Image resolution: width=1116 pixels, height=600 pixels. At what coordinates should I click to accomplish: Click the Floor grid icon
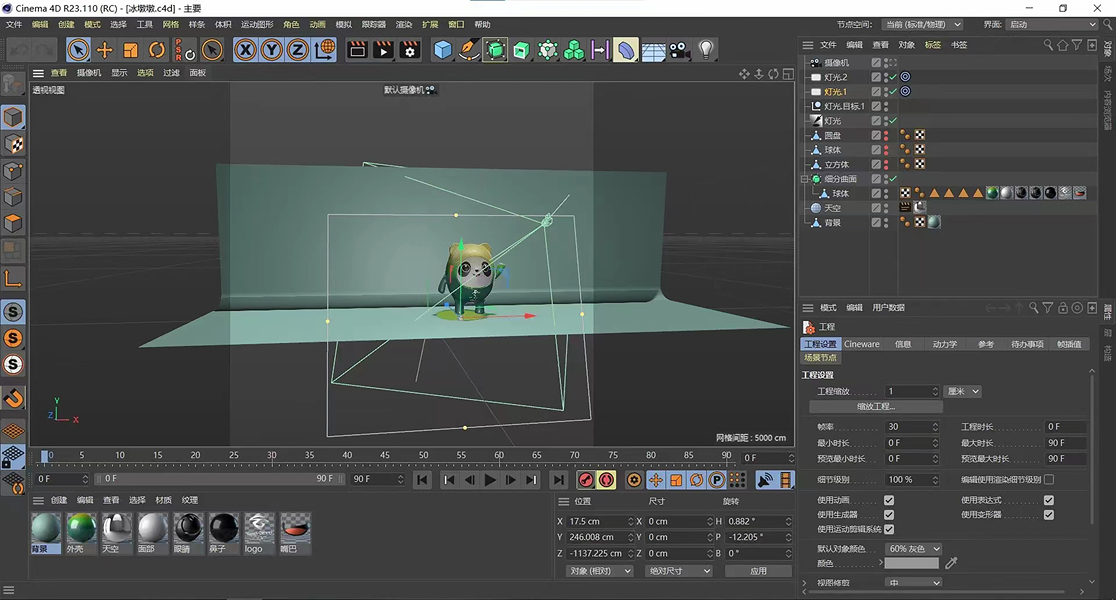[653, 51]
